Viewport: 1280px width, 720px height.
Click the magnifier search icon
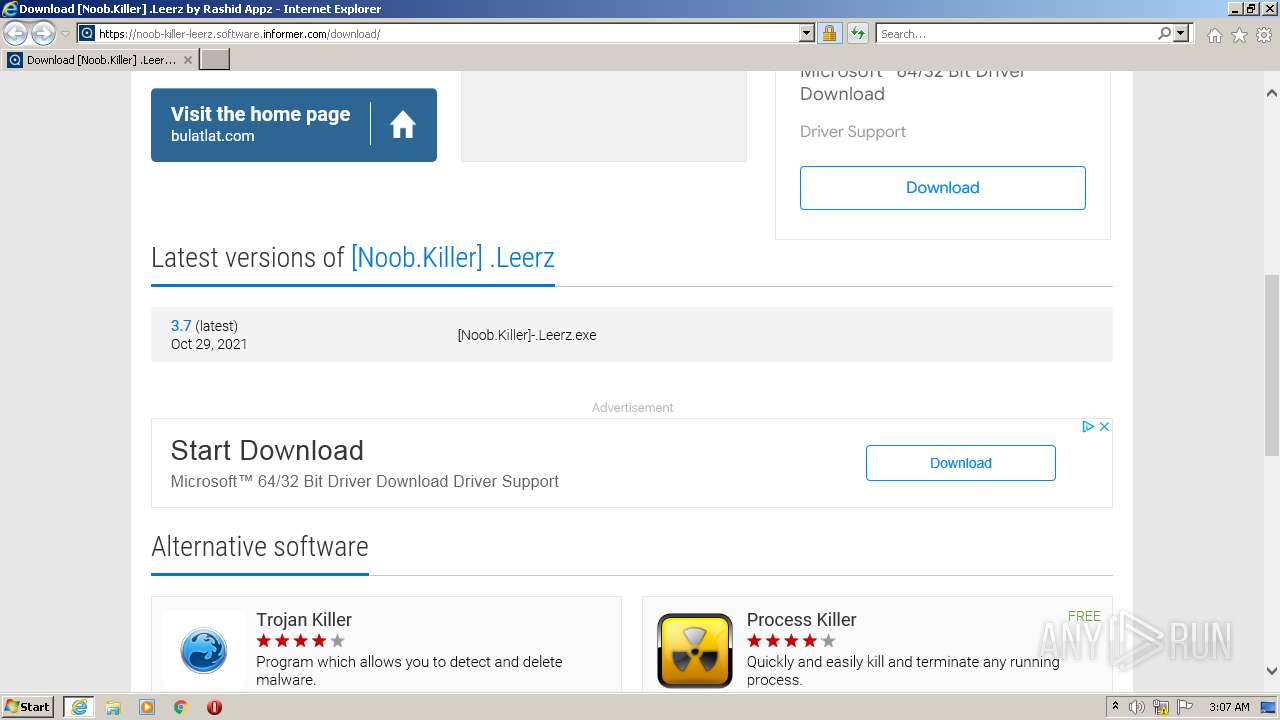point(1164,34)
